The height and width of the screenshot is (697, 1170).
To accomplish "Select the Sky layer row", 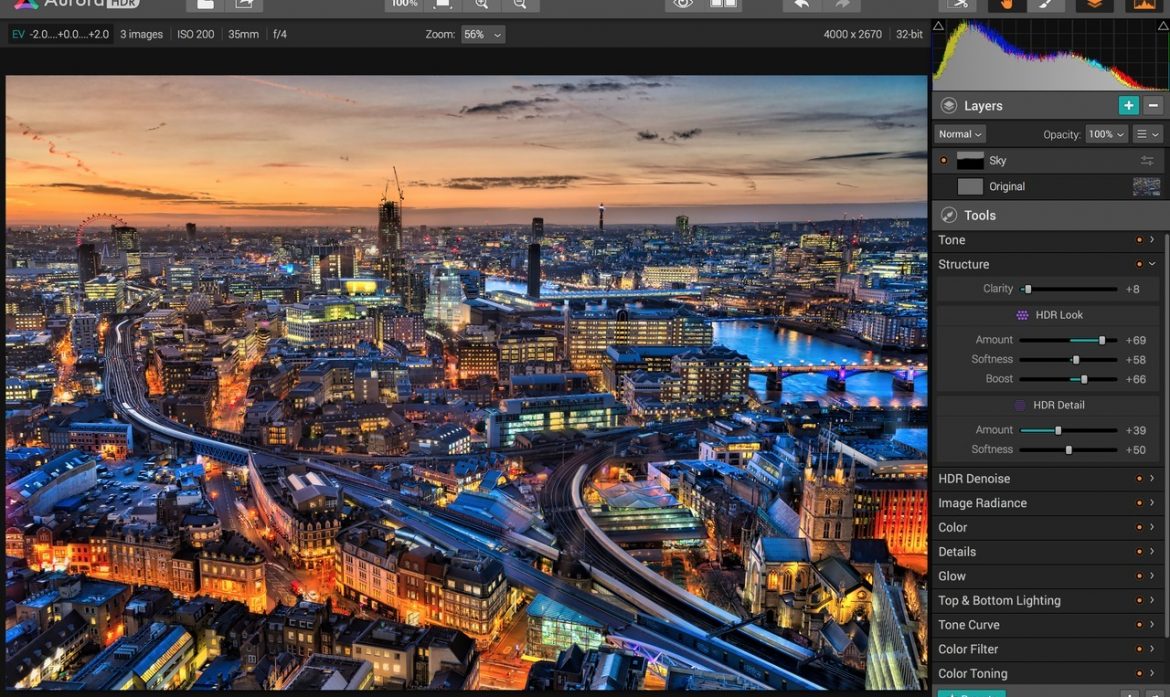I will 1050,160.
